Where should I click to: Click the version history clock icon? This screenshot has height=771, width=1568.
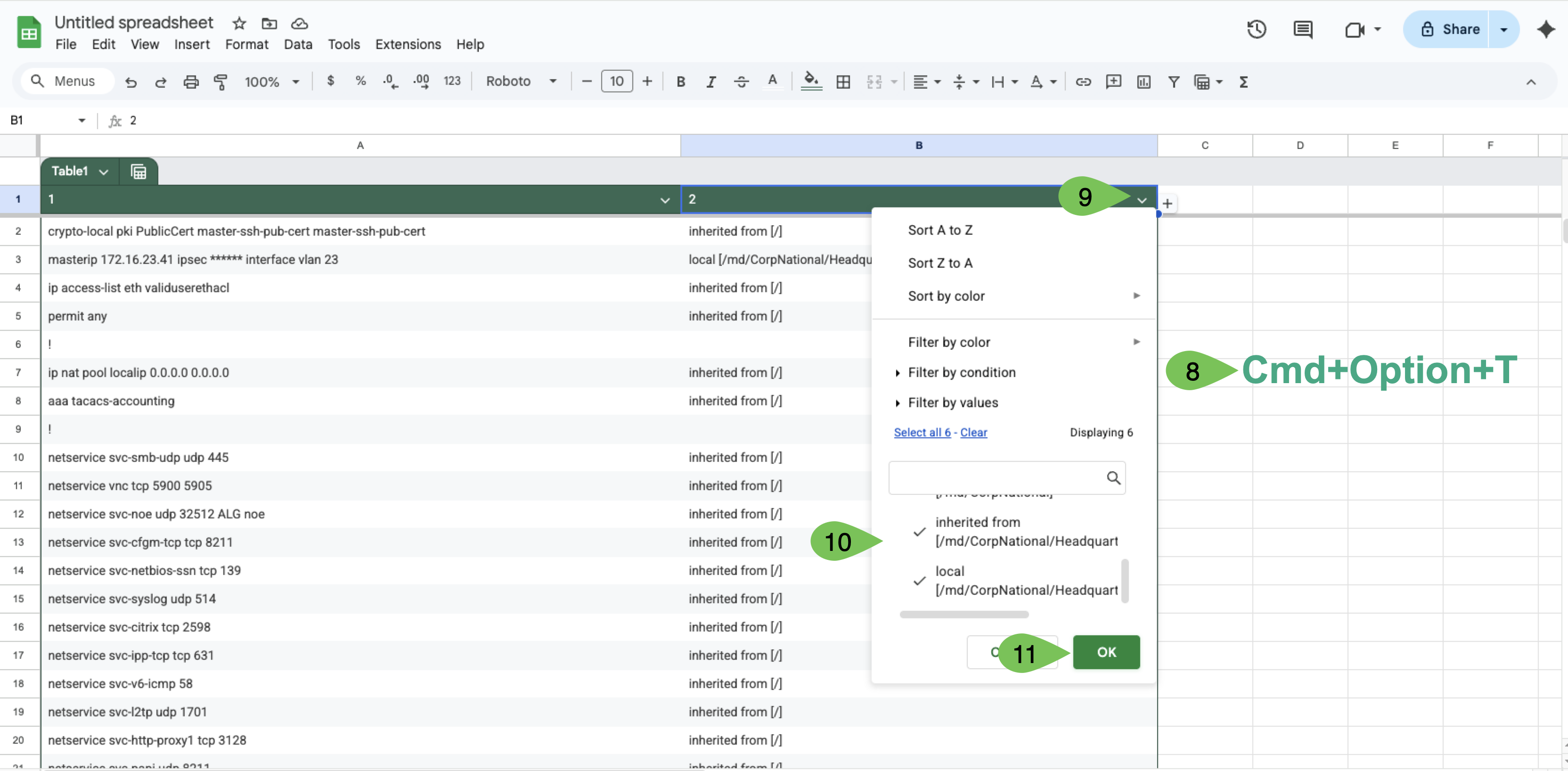1256,29
